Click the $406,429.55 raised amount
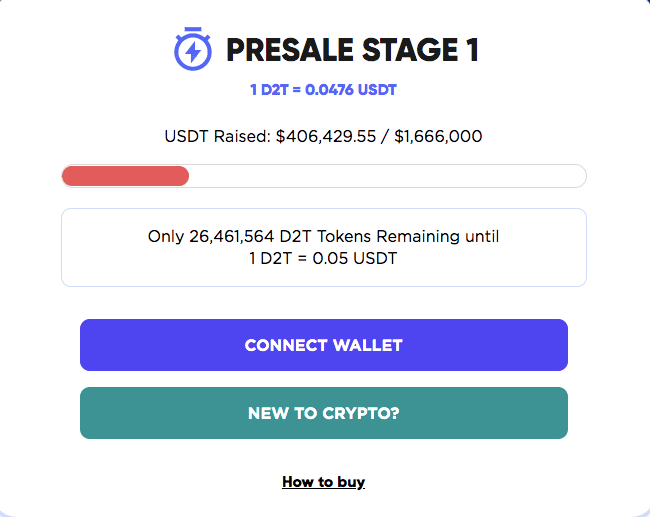Screen dimensions: 650x517 pos(321,136)
